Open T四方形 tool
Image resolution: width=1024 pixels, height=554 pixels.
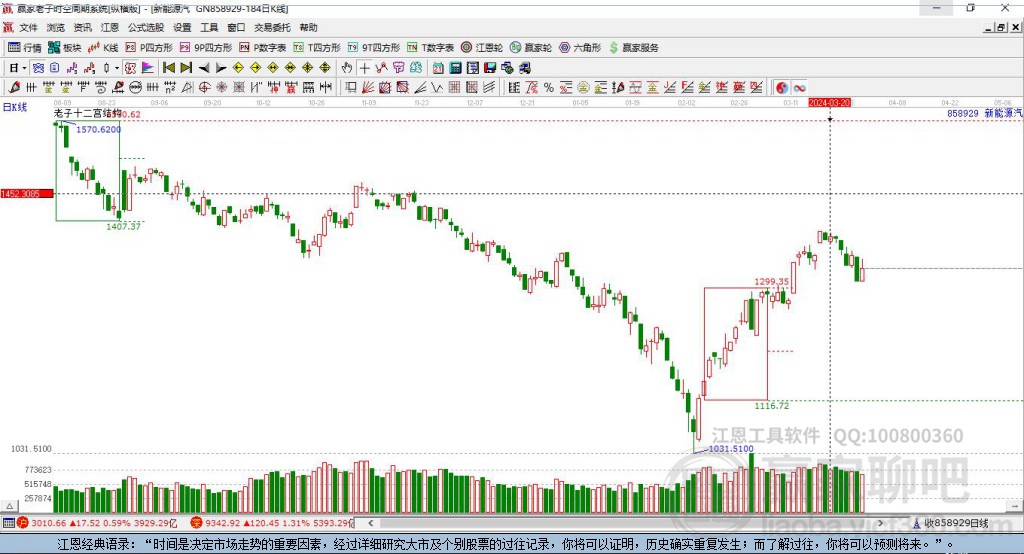tap(317, 48)
